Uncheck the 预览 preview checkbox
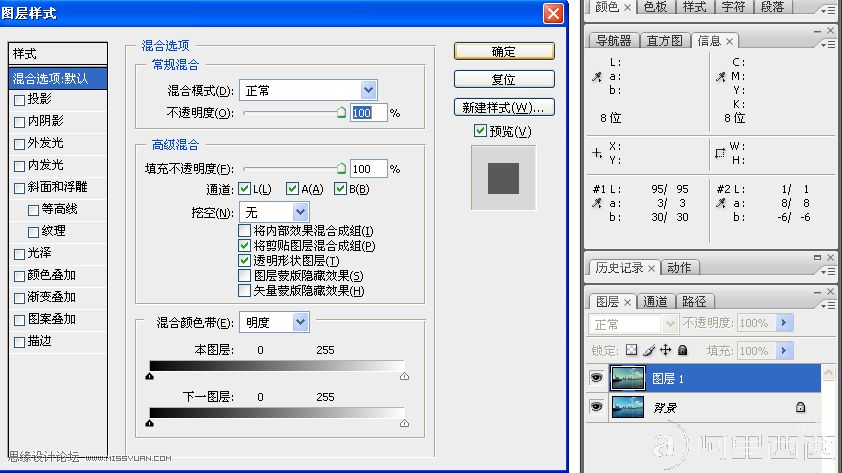Viewport: 842px width, 473px height. point(481,131)
